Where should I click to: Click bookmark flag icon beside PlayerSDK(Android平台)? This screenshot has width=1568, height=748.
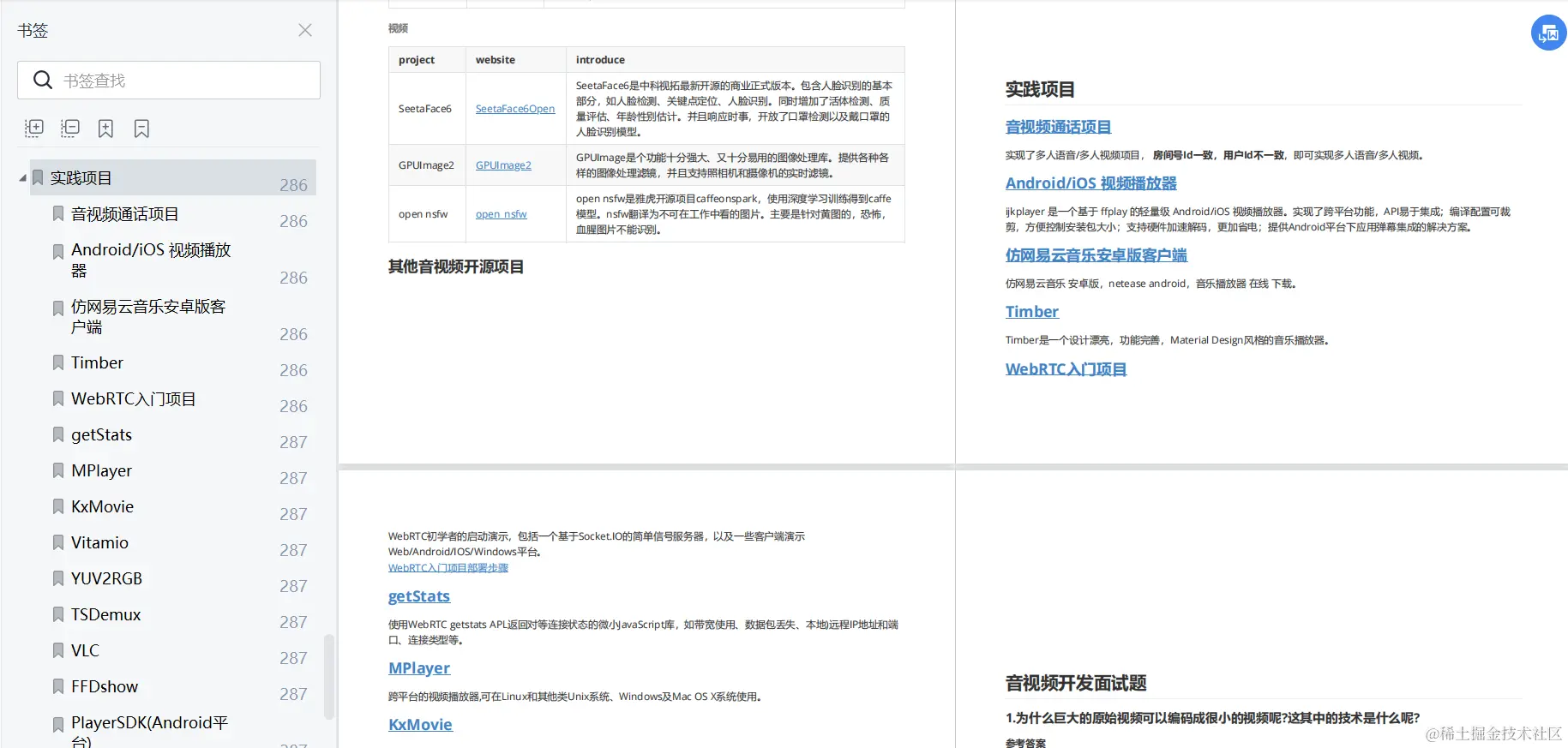click(58, 725)
